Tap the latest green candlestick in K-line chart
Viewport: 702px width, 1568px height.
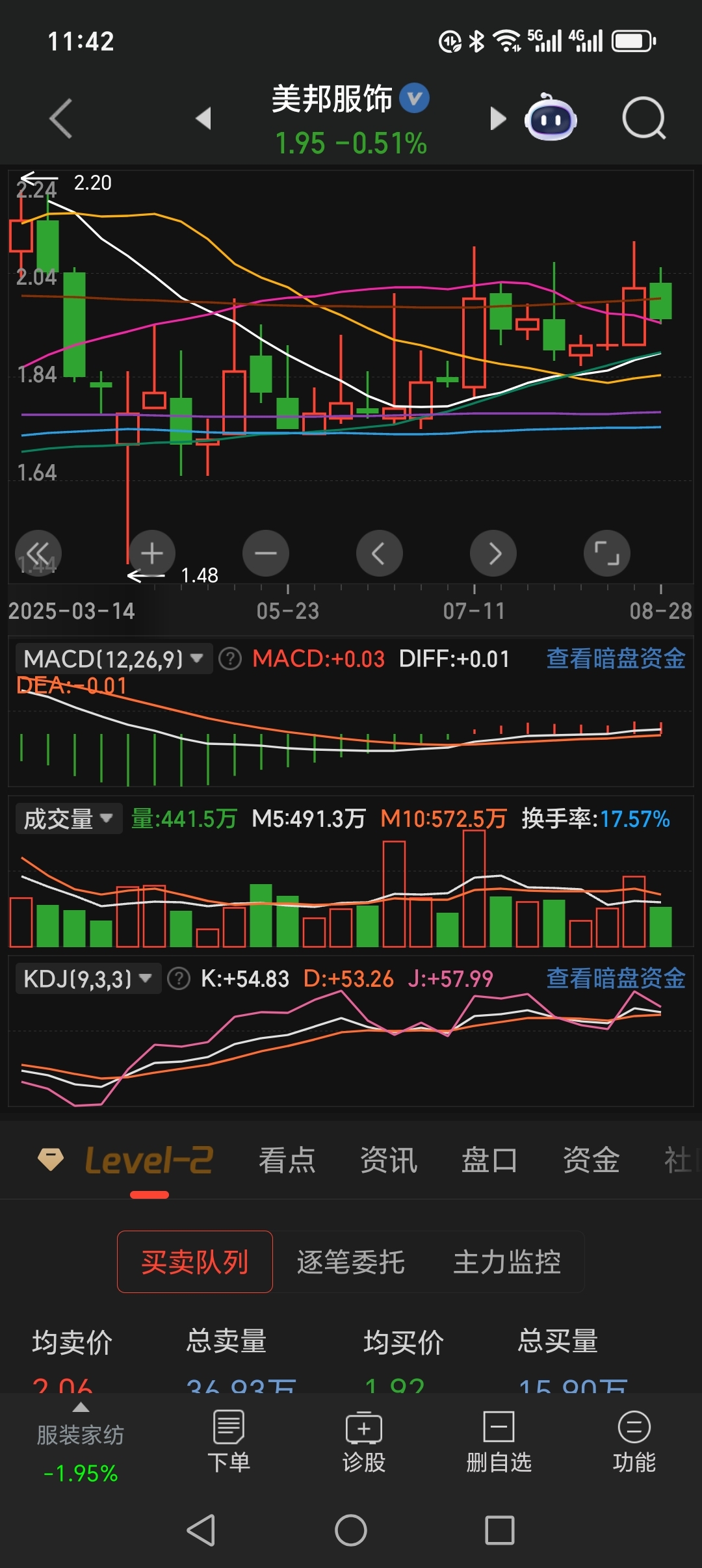660,300
